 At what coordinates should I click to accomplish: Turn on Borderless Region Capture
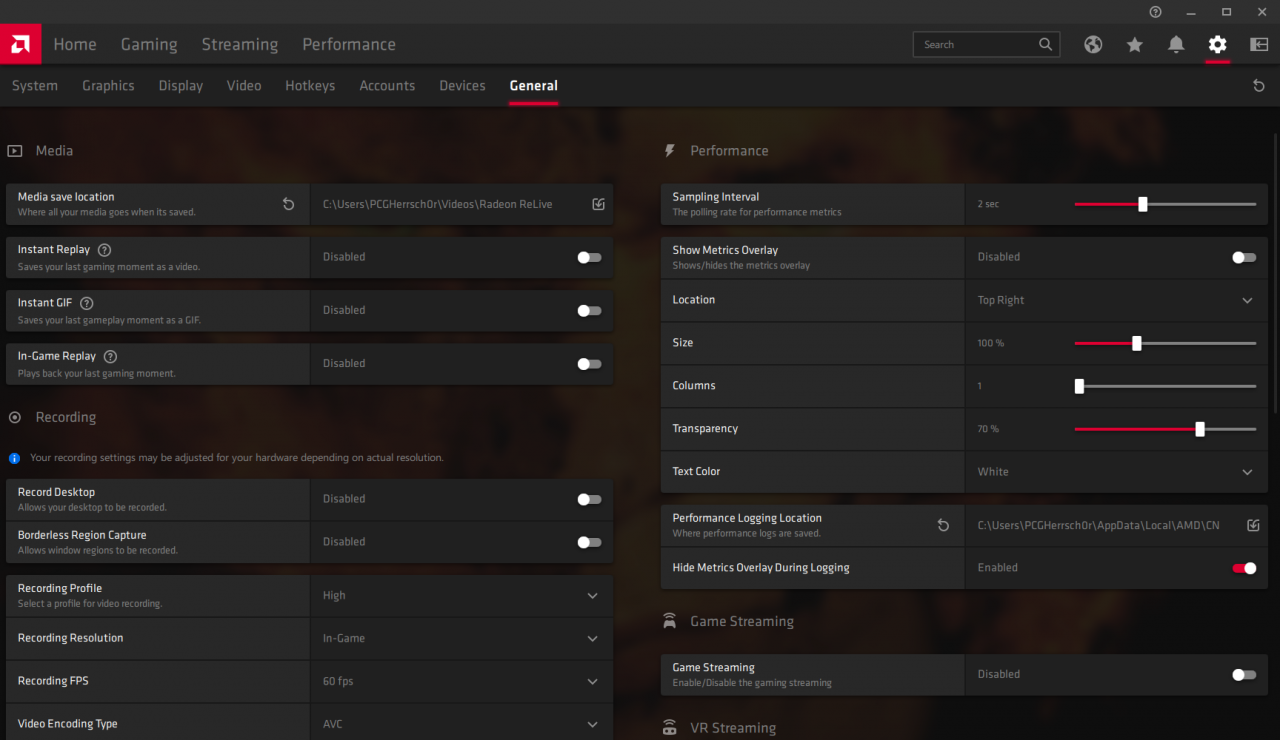590,542
